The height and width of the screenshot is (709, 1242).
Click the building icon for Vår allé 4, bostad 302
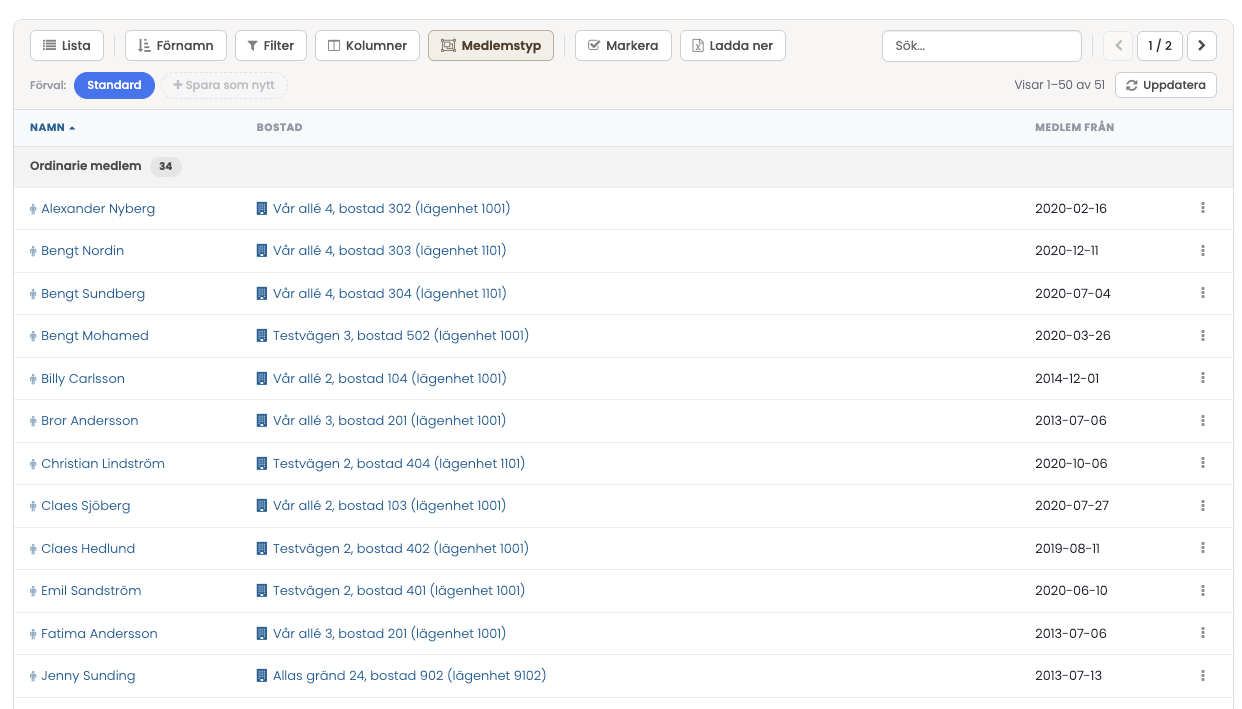coord(262,208)
